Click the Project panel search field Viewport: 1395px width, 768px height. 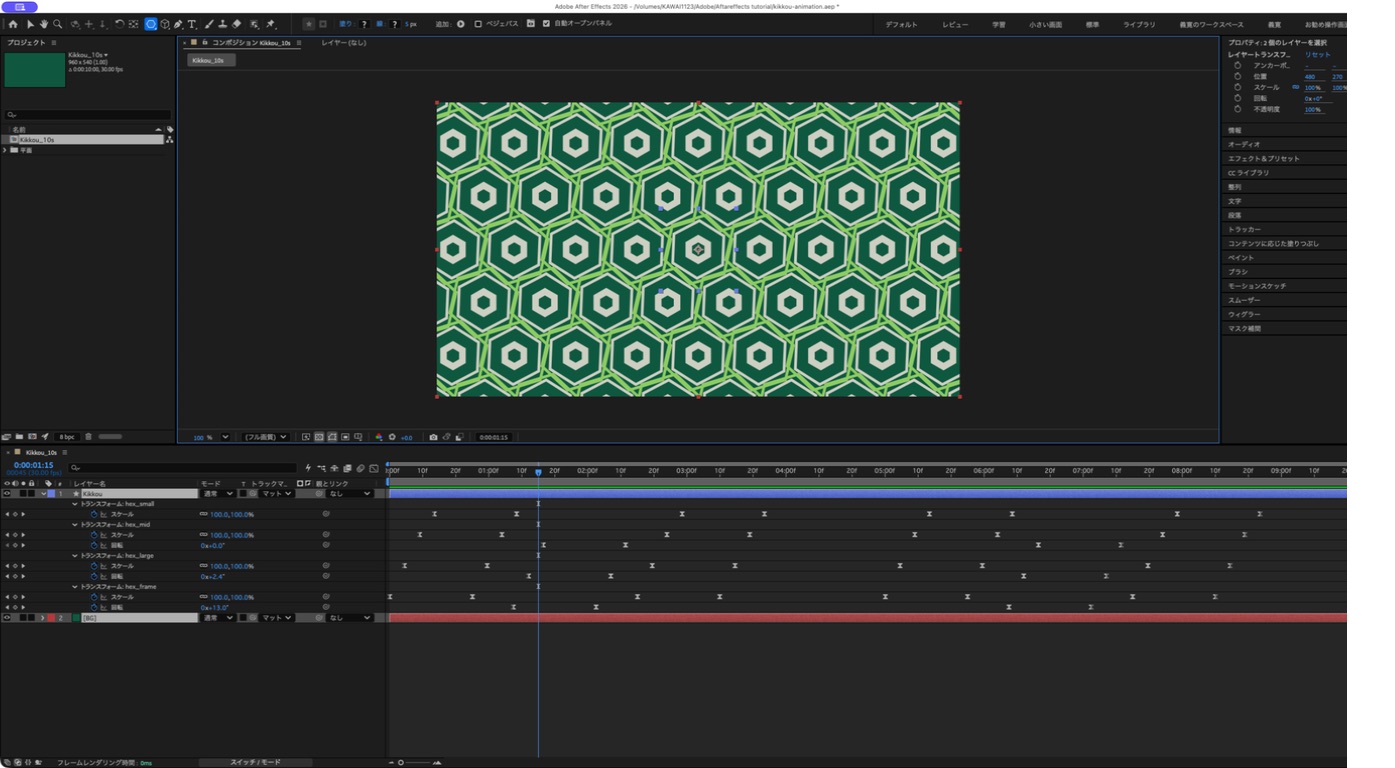[x=88, y=115]
